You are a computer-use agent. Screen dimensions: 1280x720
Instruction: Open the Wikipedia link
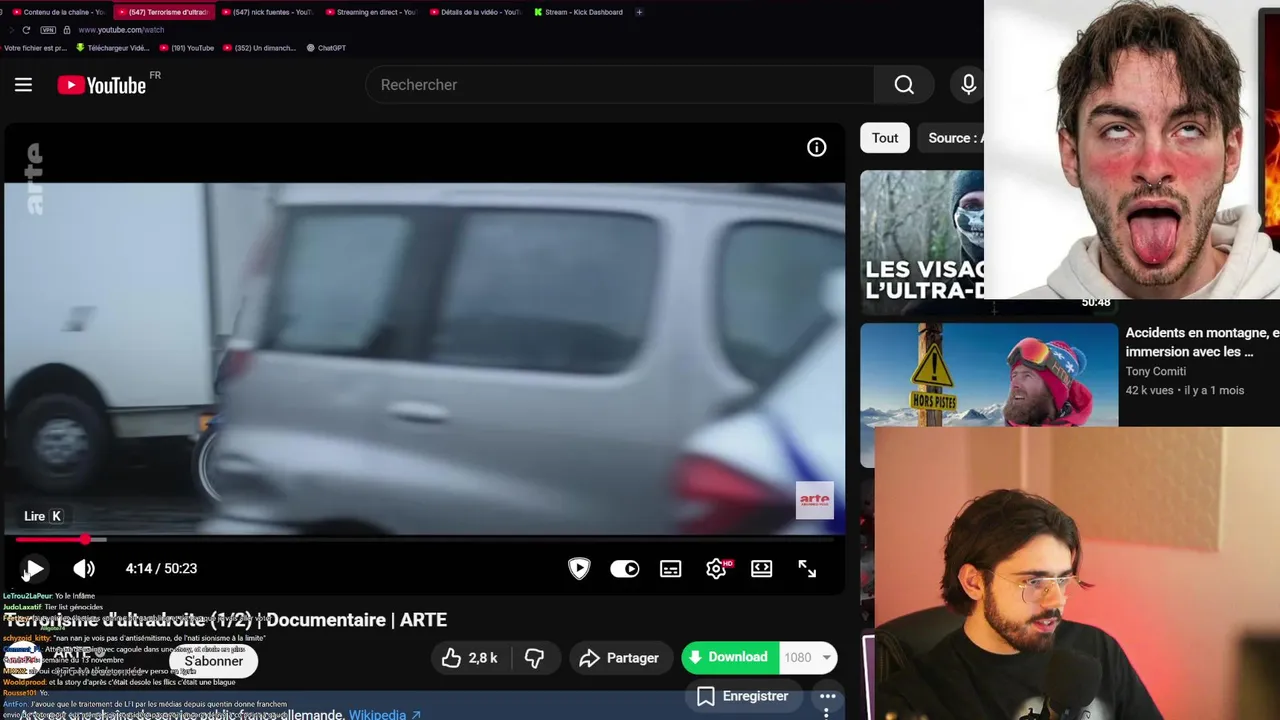[385, 714]
